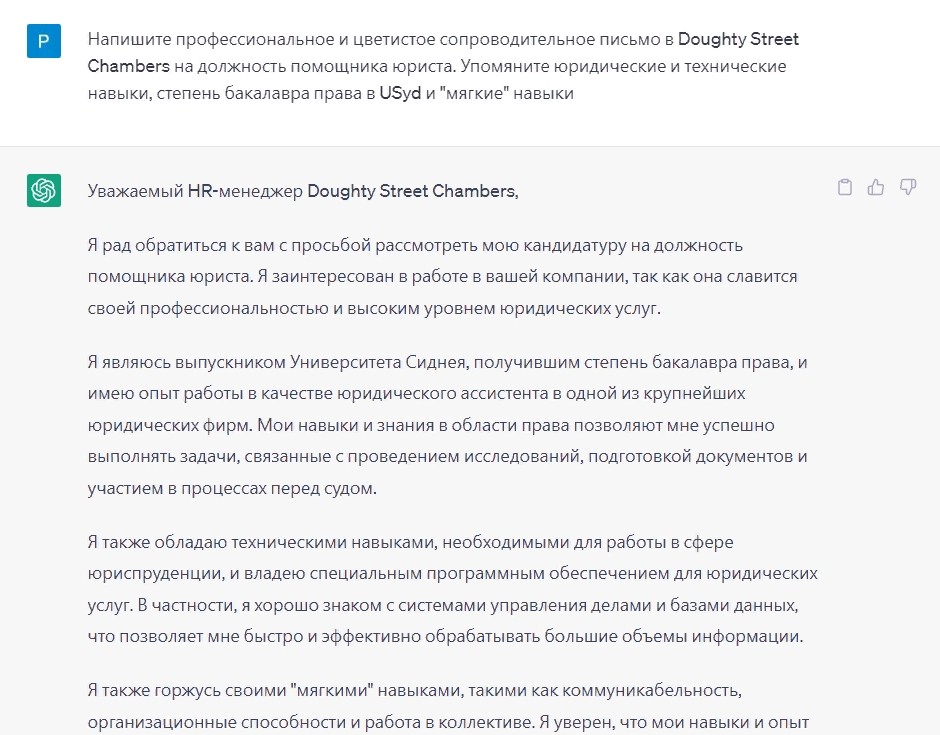Click the green ChatGPT logo avatar

[x=44, y=190]
